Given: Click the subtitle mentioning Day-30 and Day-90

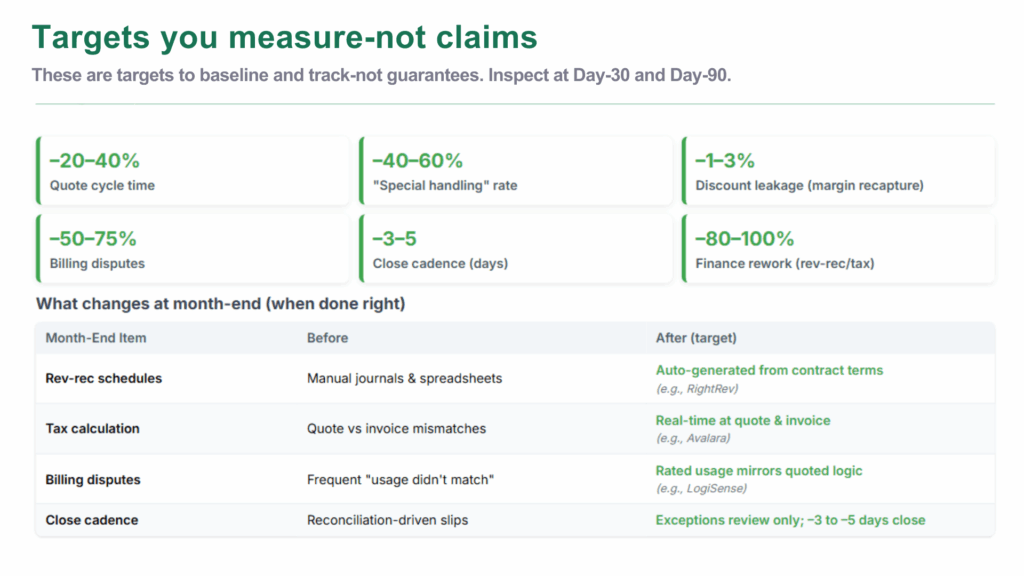Looking at the screenshot, I should (x=381, y=76).
